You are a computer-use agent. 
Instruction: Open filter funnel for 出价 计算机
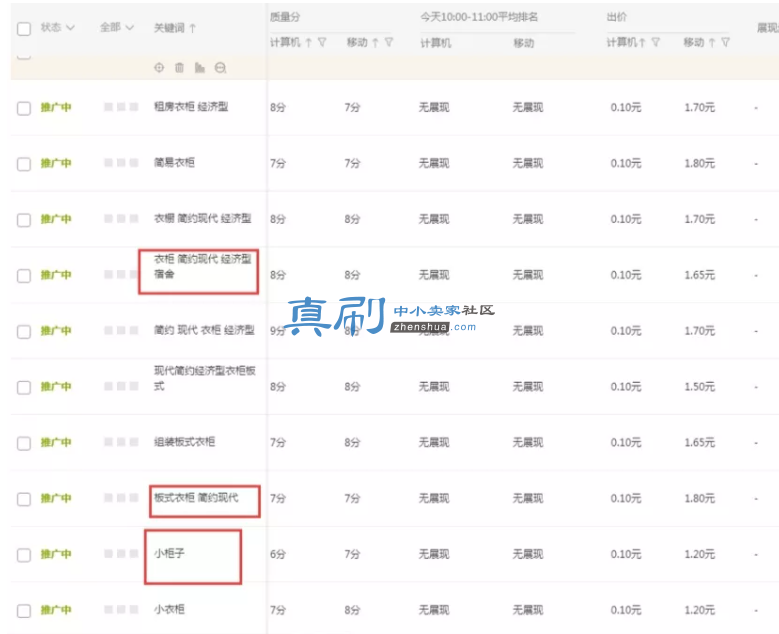[656, 42]
